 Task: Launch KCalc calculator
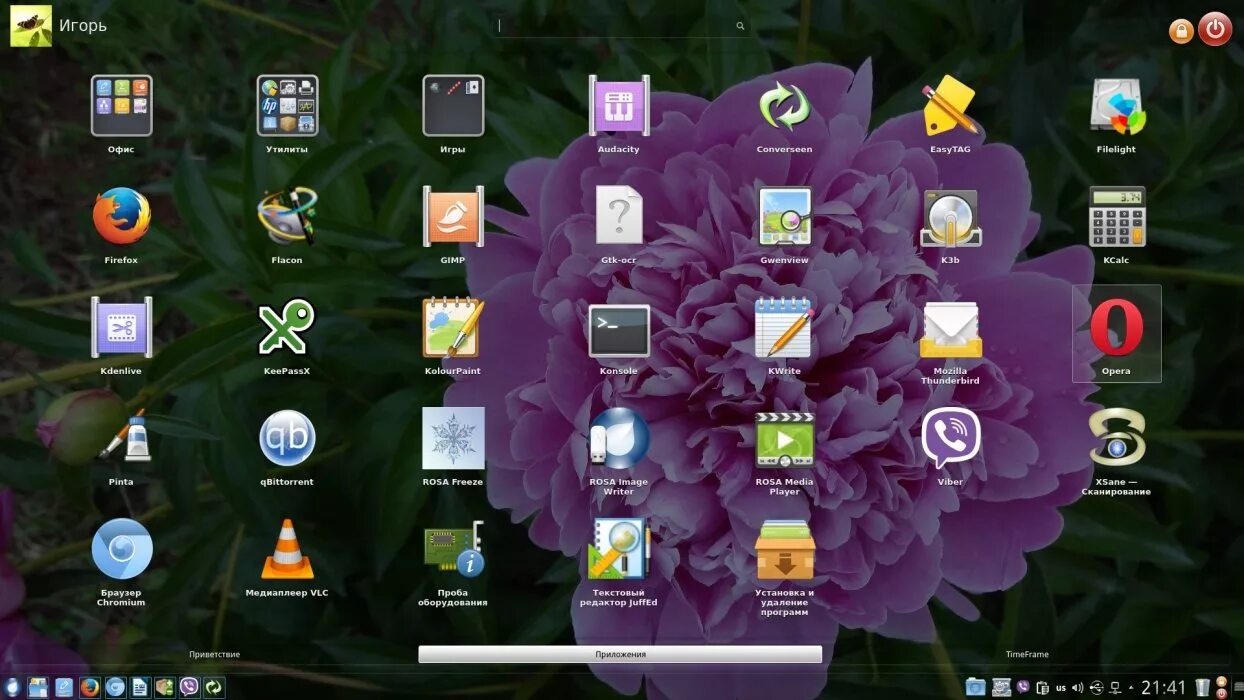point(1116,217)
